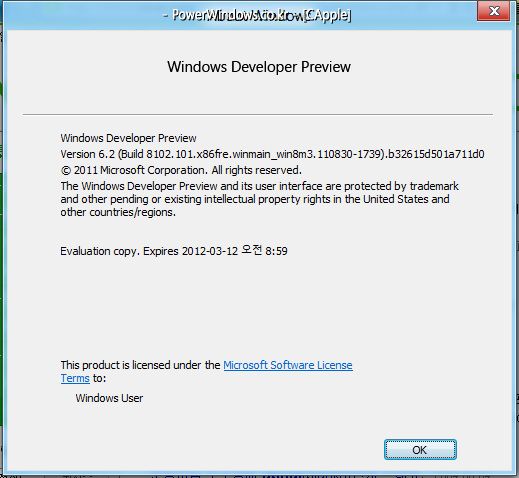
Task: Click the Version 6.2 build number line
Action: [272, 154]
